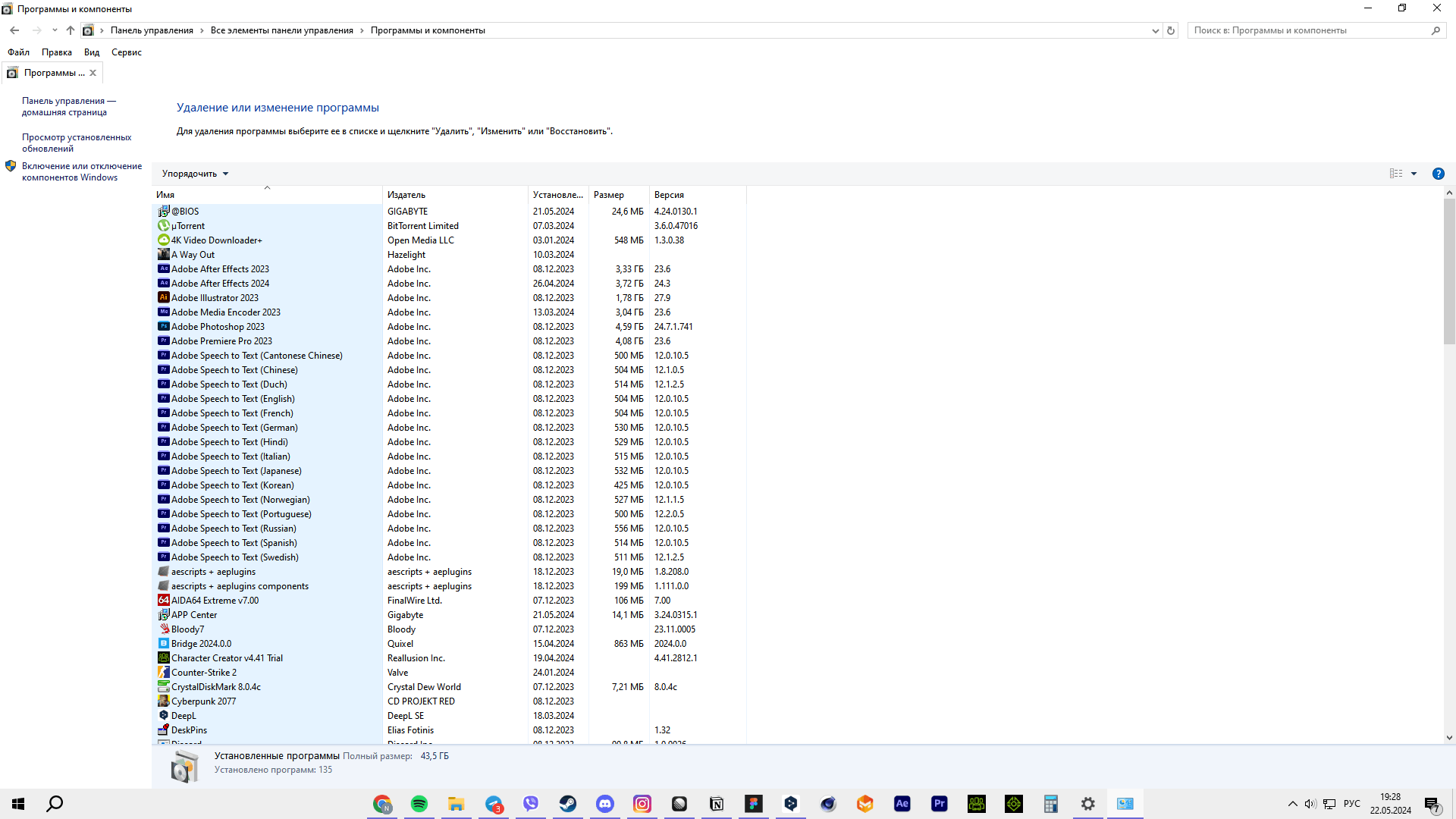Open Просмотр установленных обновлений link

tap(77, 143)
